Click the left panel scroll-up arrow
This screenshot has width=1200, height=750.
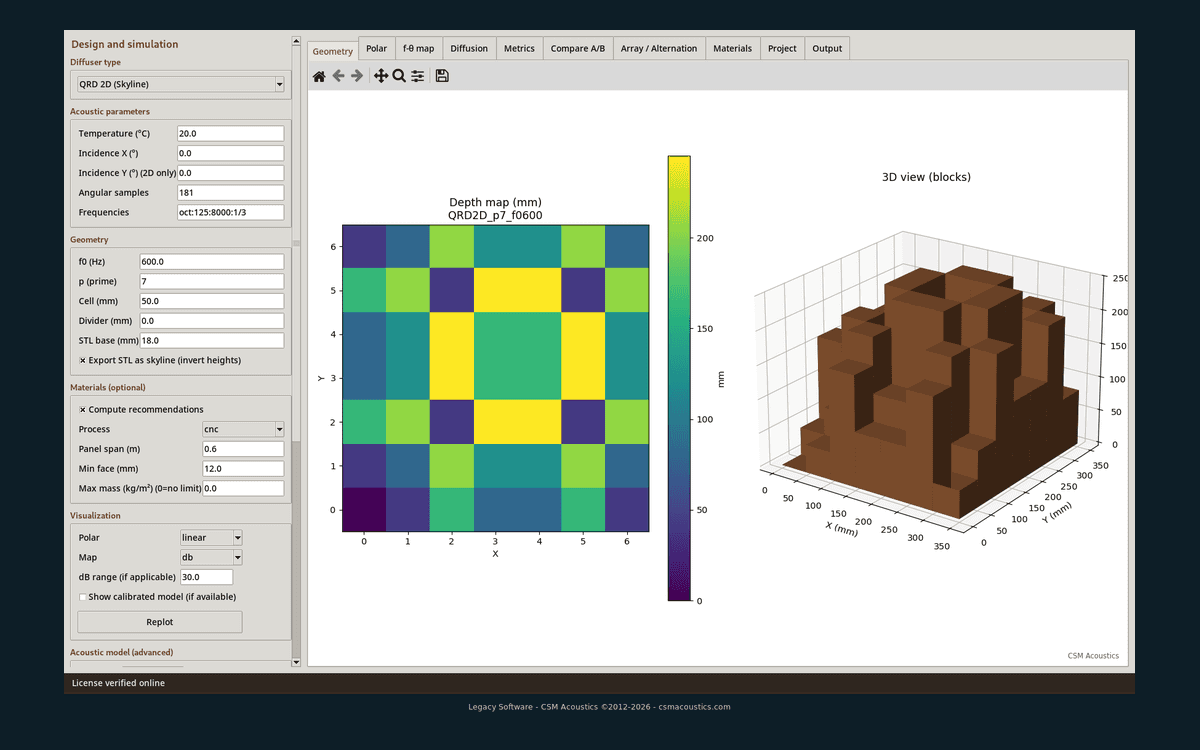pos(296,41)
